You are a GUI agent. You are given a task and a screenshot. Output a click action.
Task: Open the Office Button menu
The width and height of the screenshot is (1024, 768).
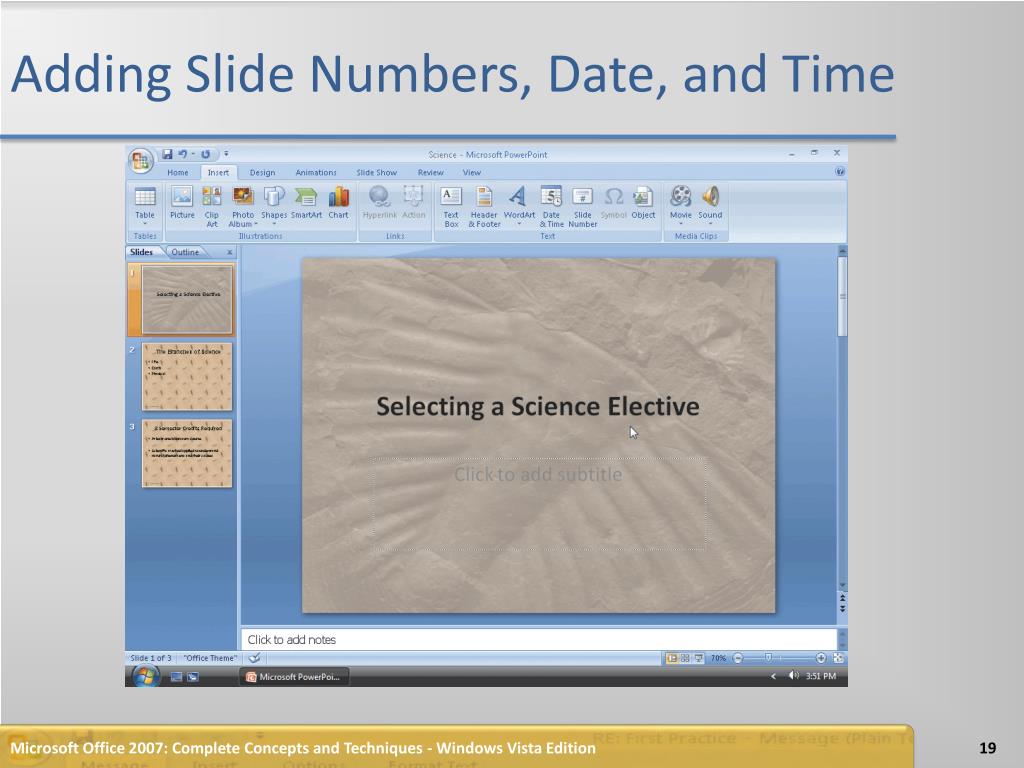pyautogui.click(x=140, y=160)
